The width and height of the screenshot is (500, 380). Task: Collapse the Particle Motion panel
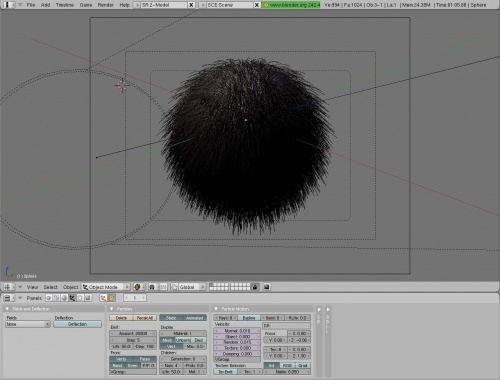coord(216,309)
